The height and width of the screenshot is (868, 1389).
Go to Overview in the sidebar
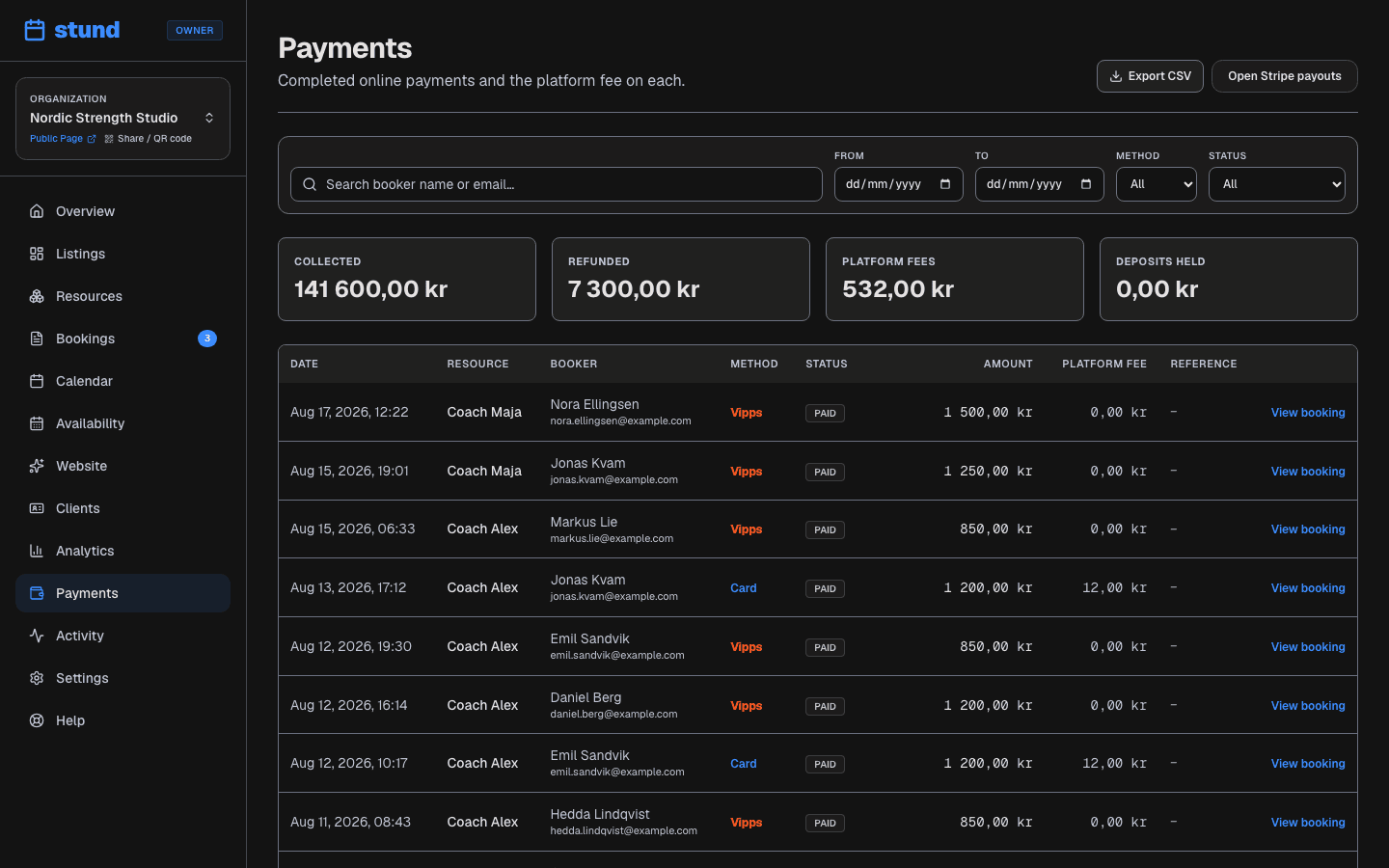pos(123,211)
